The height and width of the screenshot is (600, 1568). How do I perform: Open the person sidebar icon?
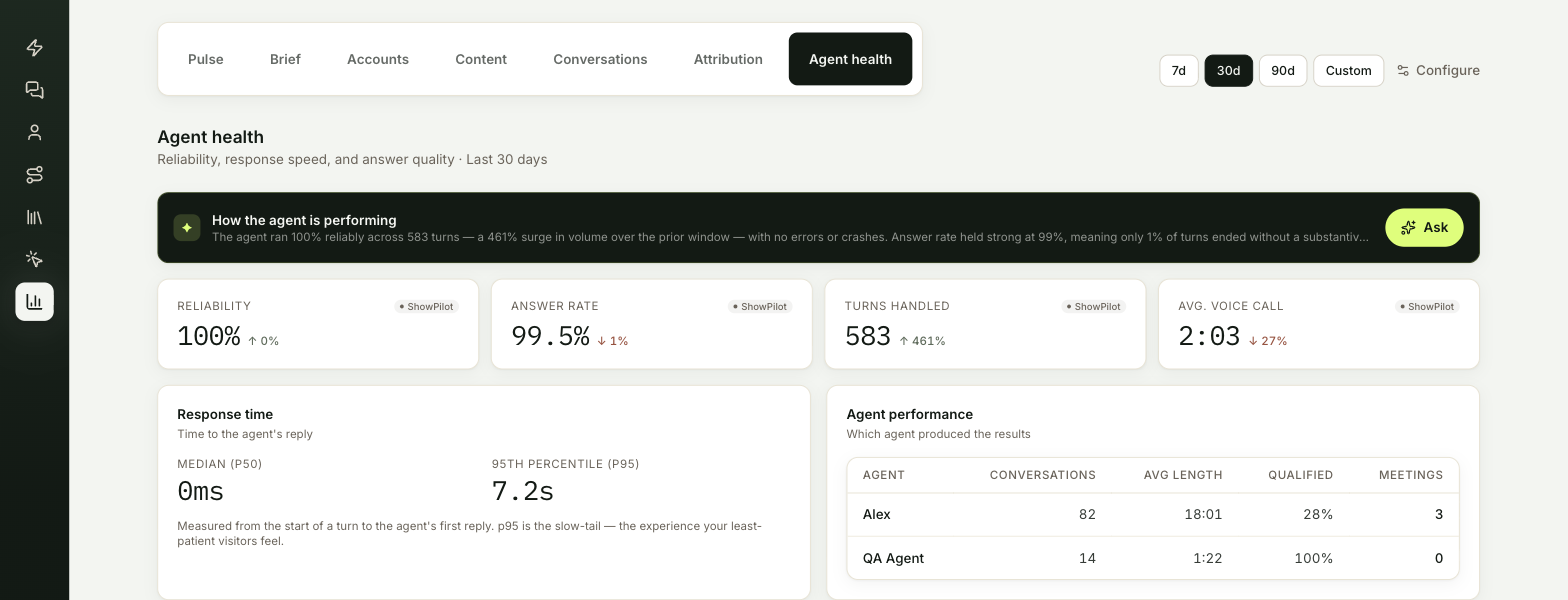coord(34,132)
